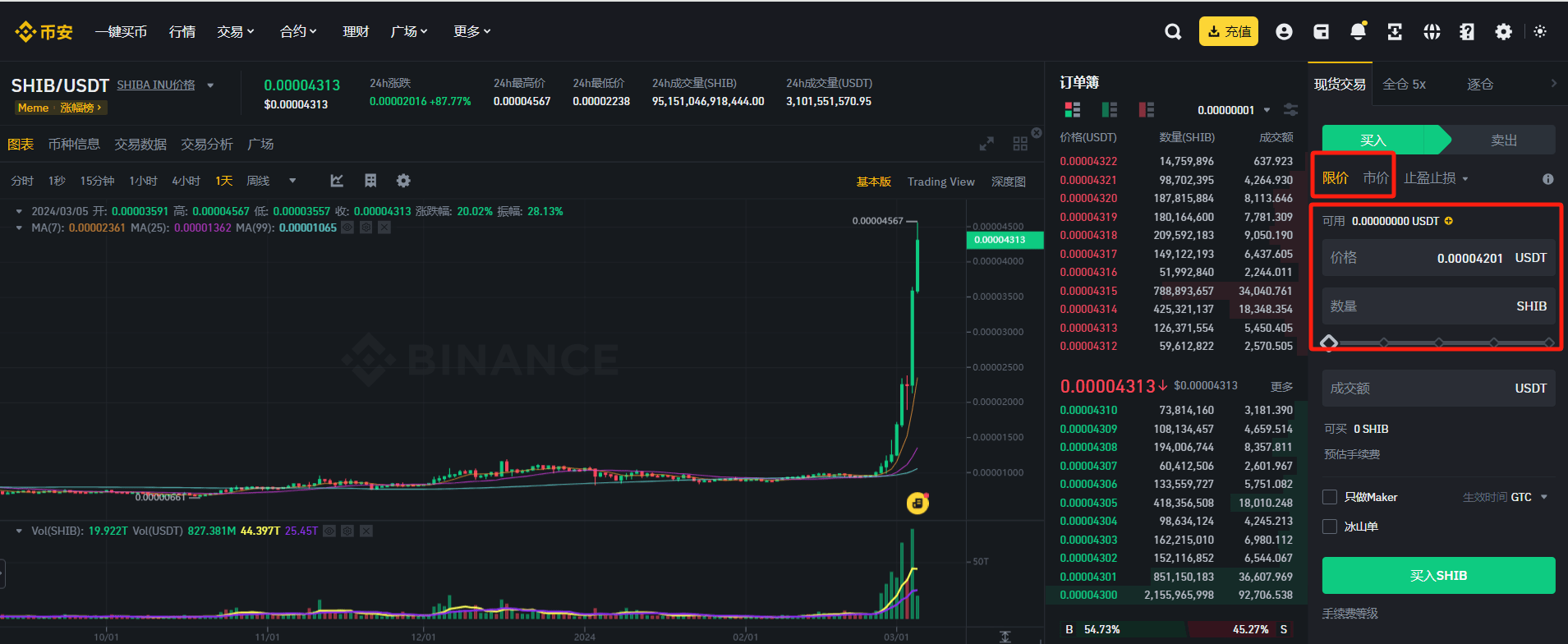Screen dimensions: 1568x644
Task: Click the Binance (币安) logo
Action: pos(44,31)
